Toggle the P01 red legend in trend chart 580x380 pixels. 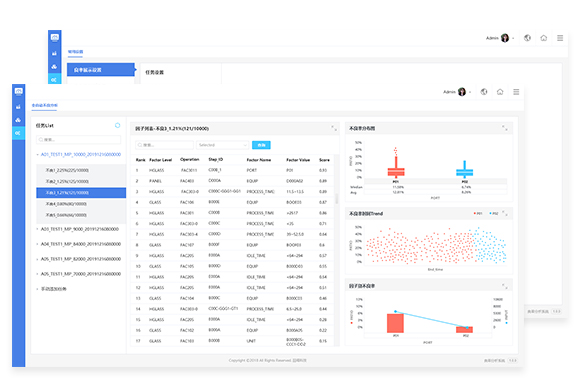click(x=478, y=213)
